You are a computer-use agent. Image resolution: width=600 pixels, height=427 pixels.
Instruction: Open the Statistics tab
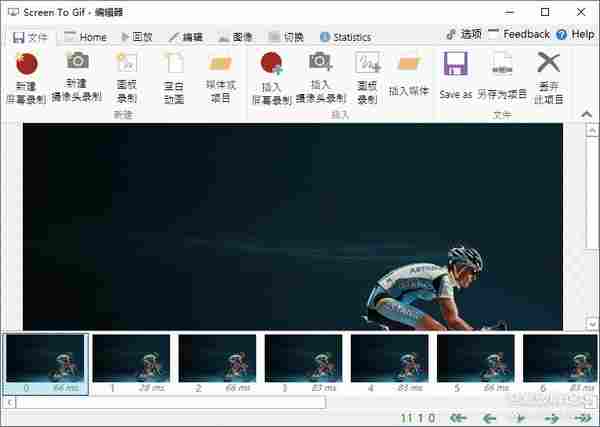click(346, 37)
